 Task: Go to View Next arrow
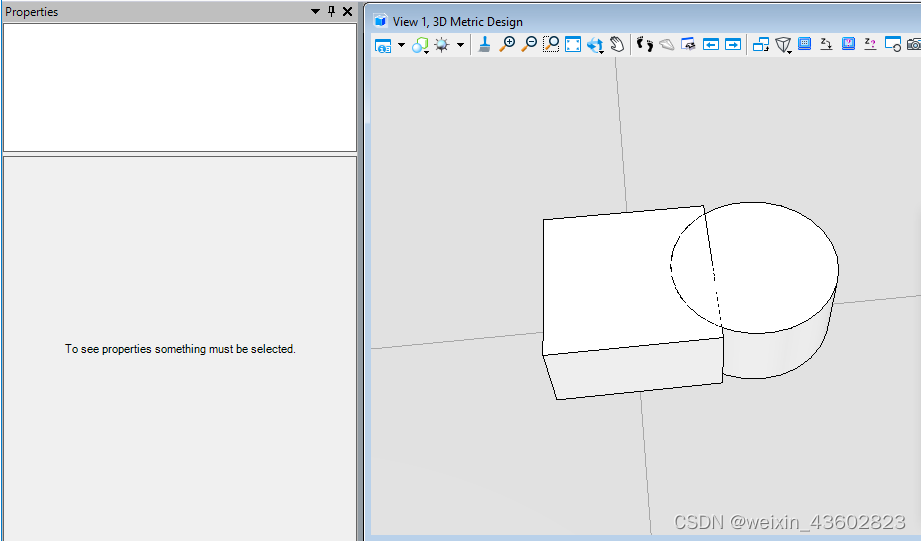point(733,45)
